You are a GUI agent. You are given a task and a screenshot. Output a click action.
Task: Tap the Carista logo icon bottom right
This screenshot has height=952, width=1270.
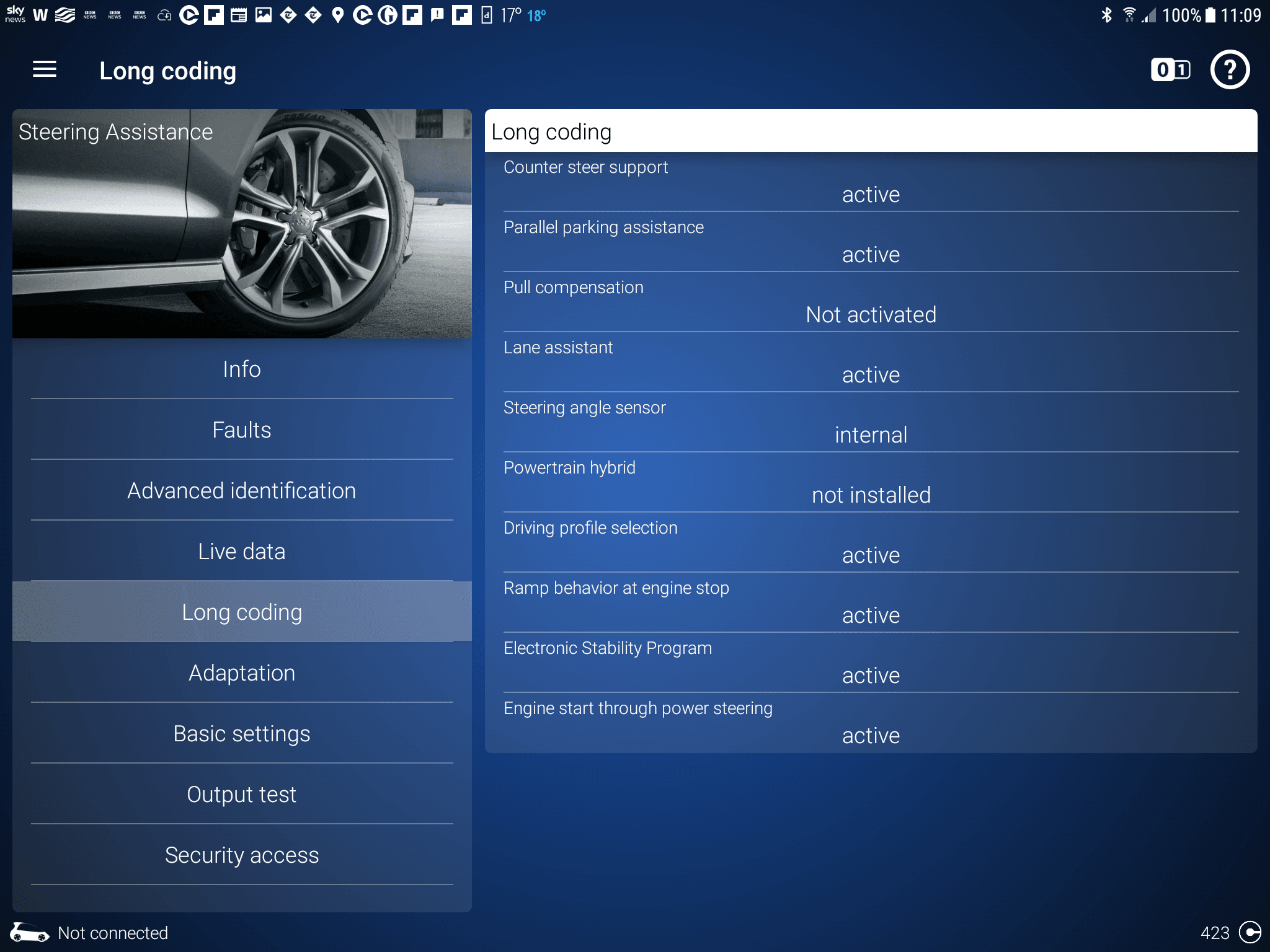pyautogui.click(x=1250, y=932)
